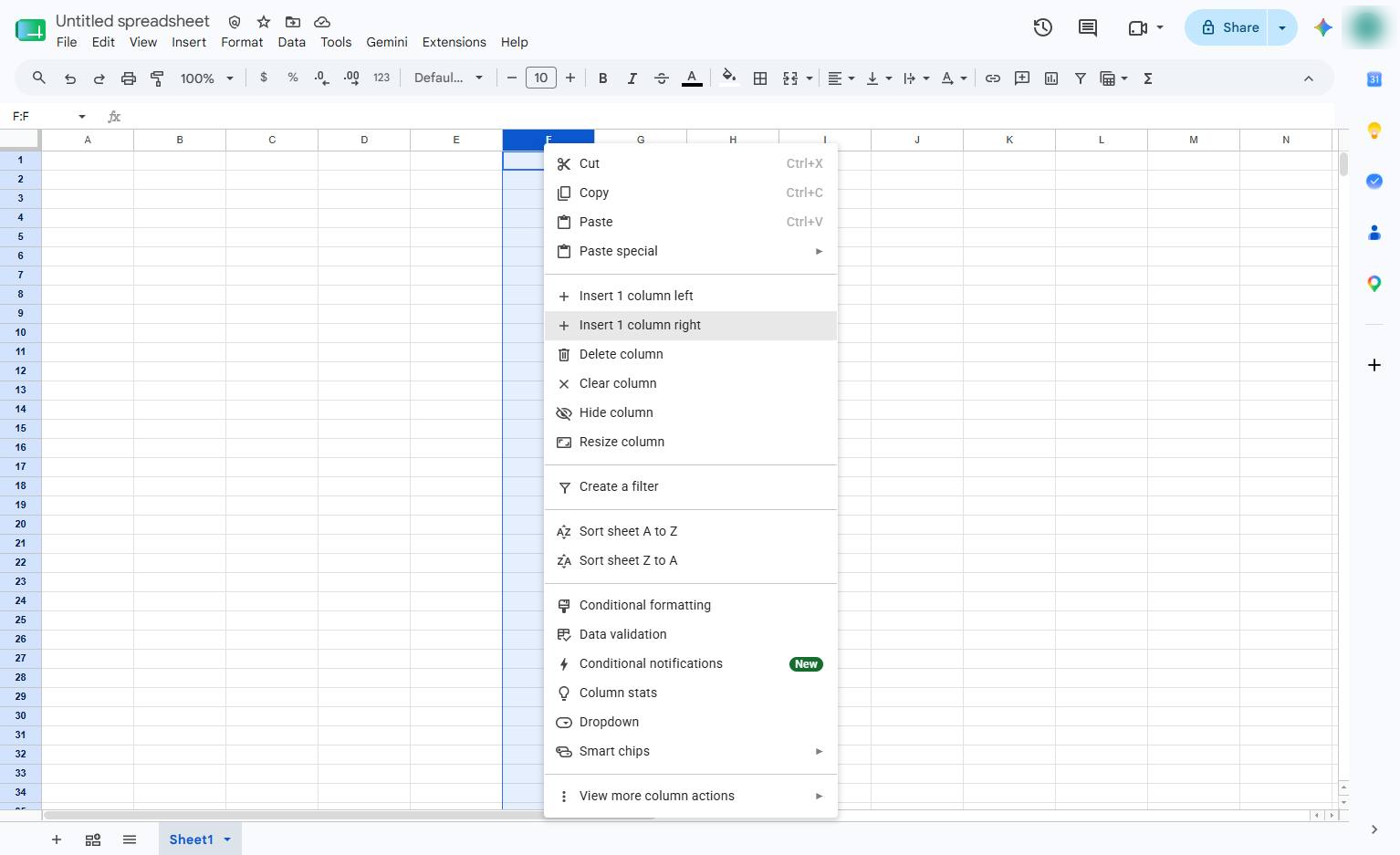Choose Insert 1 column right
Image resolution: width=1400 pixels, height=855 pixels.
tap(691, 326)
